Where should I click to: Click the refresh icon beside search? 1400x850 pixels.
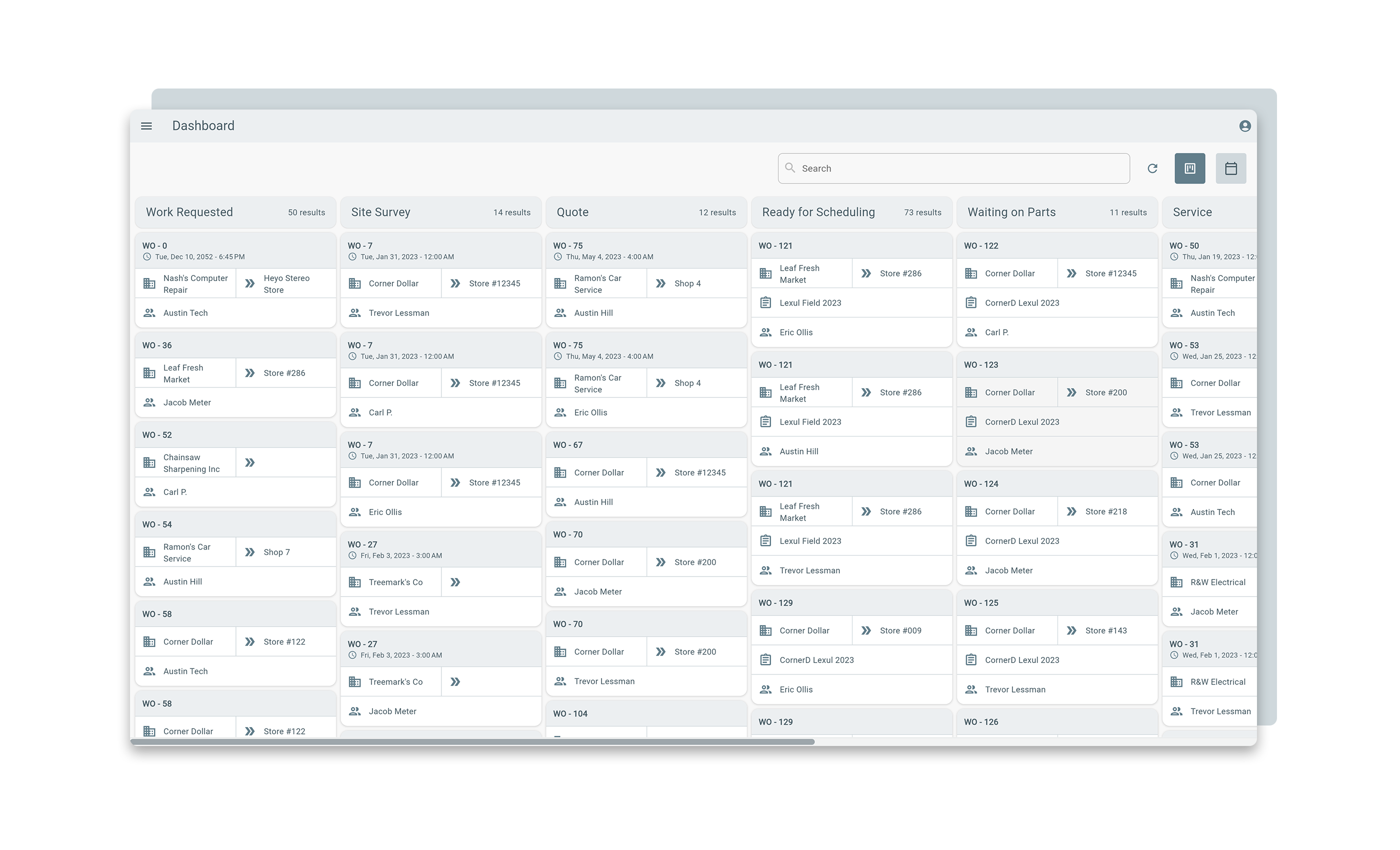point(1152,168)
